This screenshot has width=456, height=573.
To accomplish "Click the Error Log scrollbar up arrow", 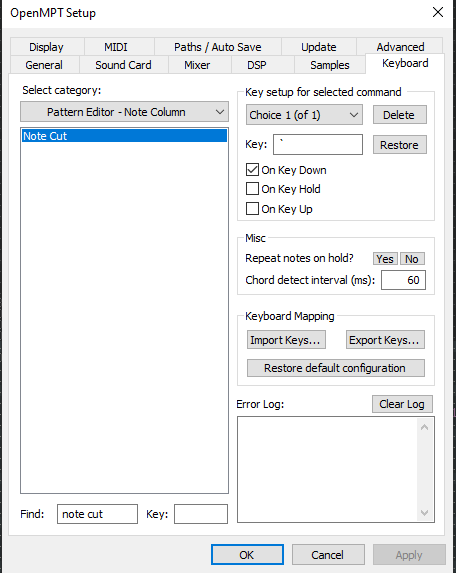I will coord(425,427).
